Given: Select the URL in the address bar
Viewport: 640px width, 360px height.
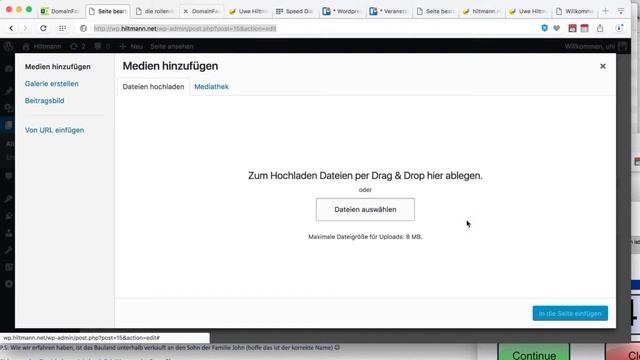Looking at the screenshot, I should coord(185,28).
